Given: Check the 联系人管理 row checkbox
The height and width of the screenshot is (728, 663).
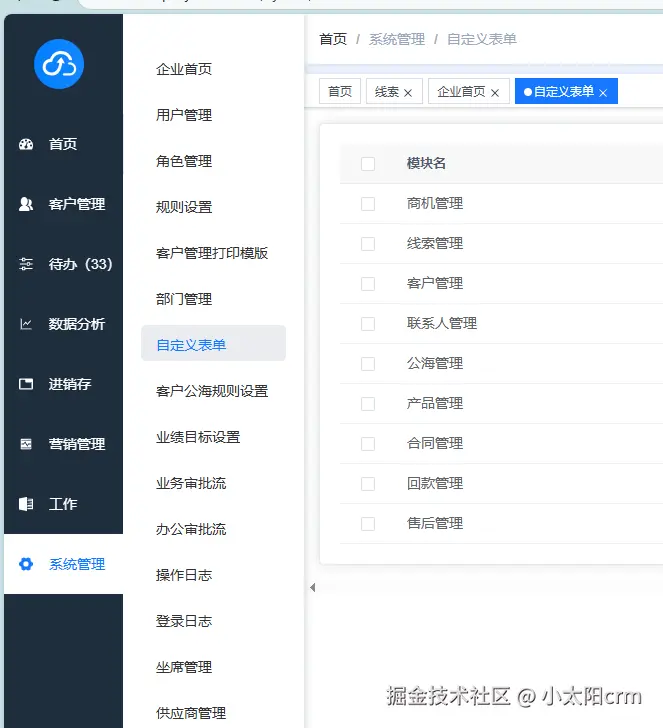Looking at the screenshot, I should (368, 324).
